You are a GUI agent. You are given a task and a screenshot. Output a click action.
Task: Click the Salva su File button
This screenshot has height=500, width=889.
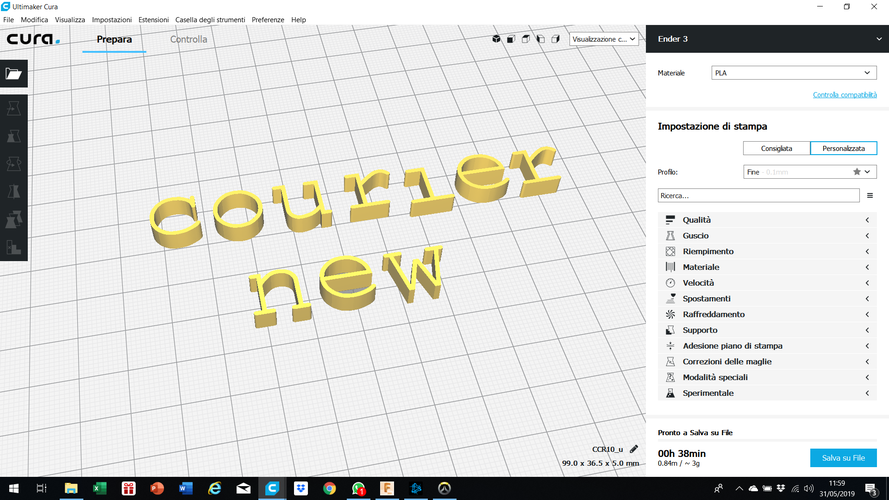tap(843, 458)
